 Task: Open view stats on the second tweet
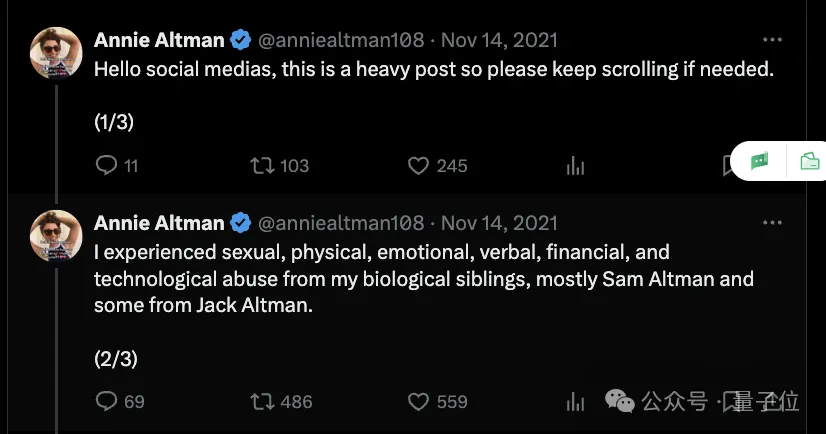[x=575, y=401]
